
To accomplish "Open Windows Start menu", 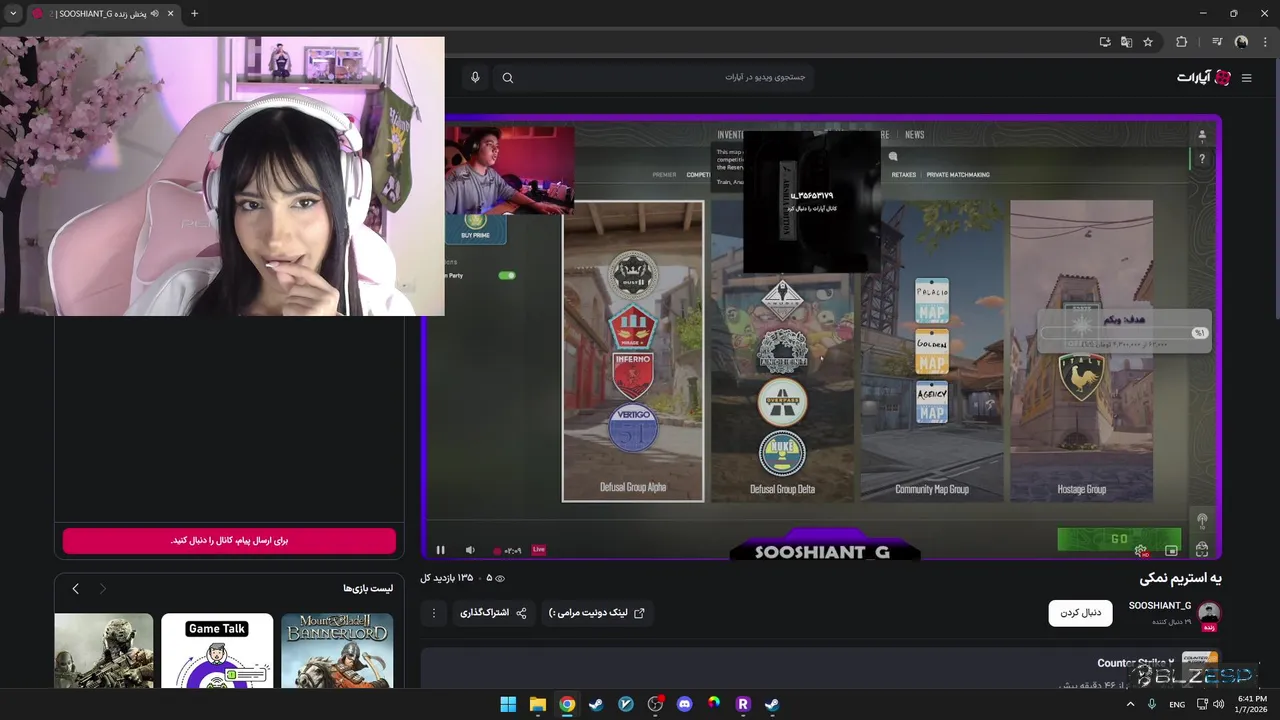I will pyautogui.click(x=508, y=704).
